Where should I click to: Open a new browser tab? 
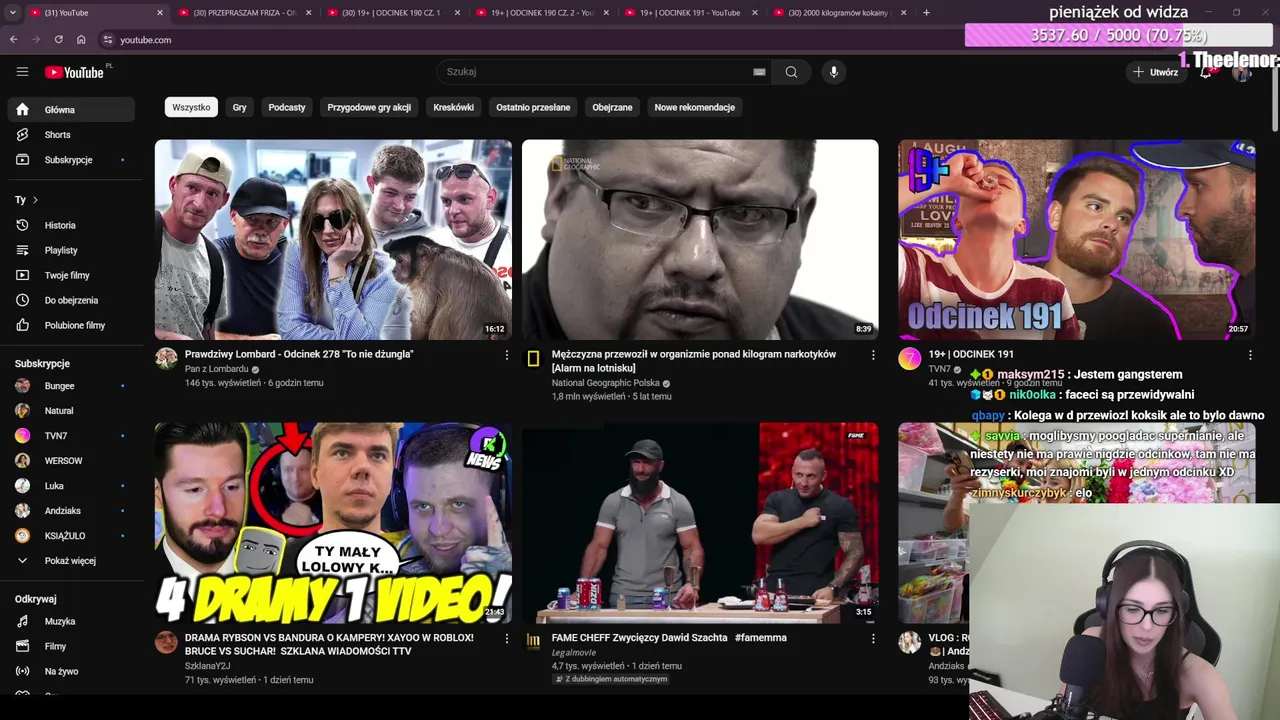(x=926, y=13)
